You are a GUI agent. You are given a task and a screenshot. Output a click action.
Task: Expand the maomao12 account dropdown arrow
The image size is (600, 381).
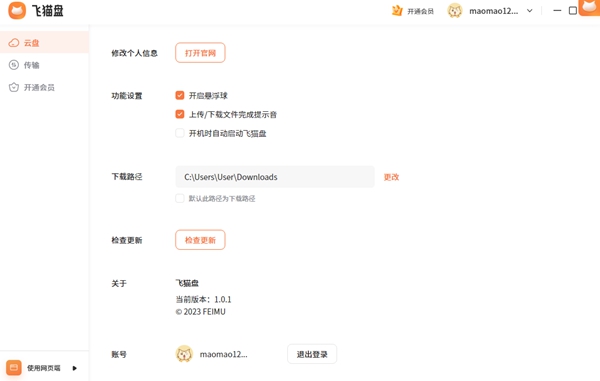point(530,11)
